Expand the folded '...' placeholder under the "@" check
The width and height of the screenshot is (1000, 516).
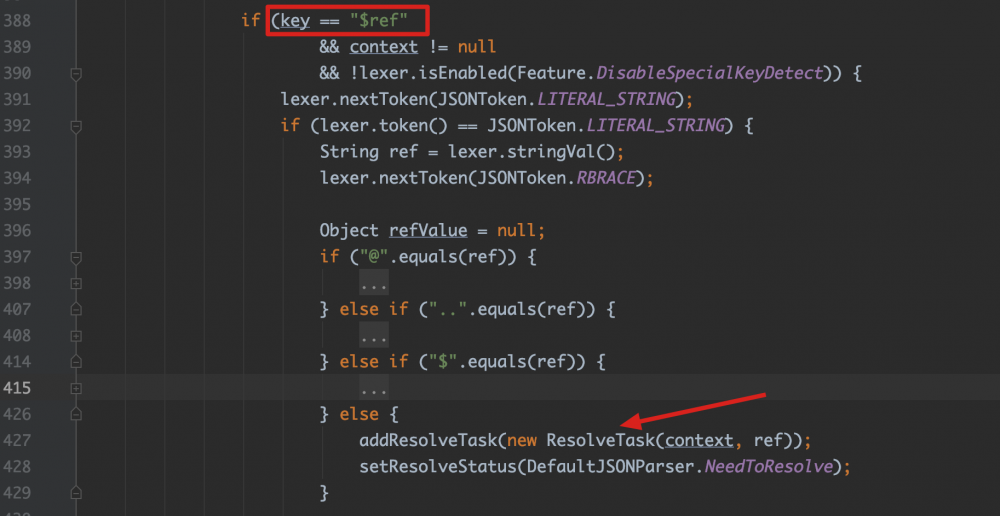(x=374, y=283)
